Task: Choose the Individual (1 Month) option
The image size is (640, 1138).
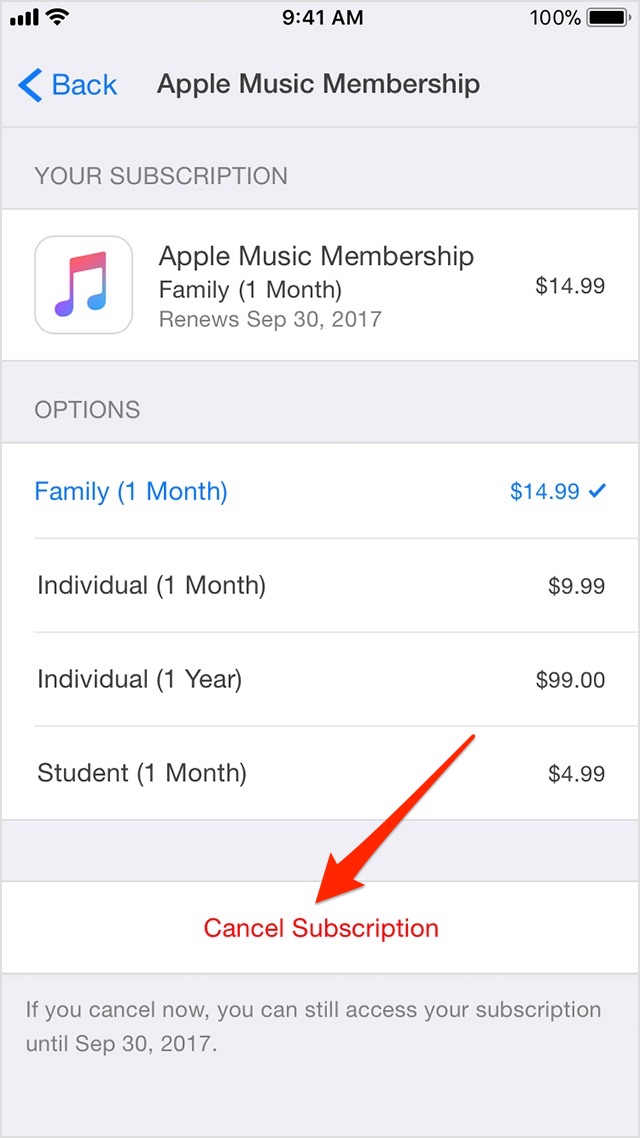Action: [151, 585]
